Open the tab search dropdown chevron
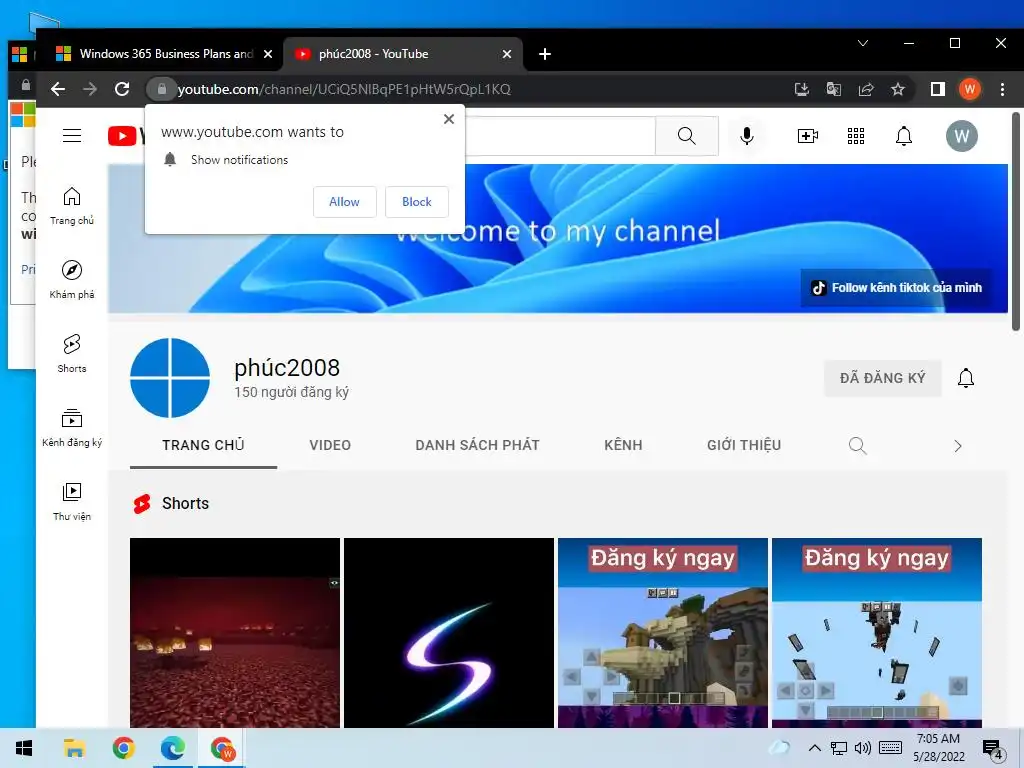This screenshot has width=1024, height=768. (x=863, y=43)
